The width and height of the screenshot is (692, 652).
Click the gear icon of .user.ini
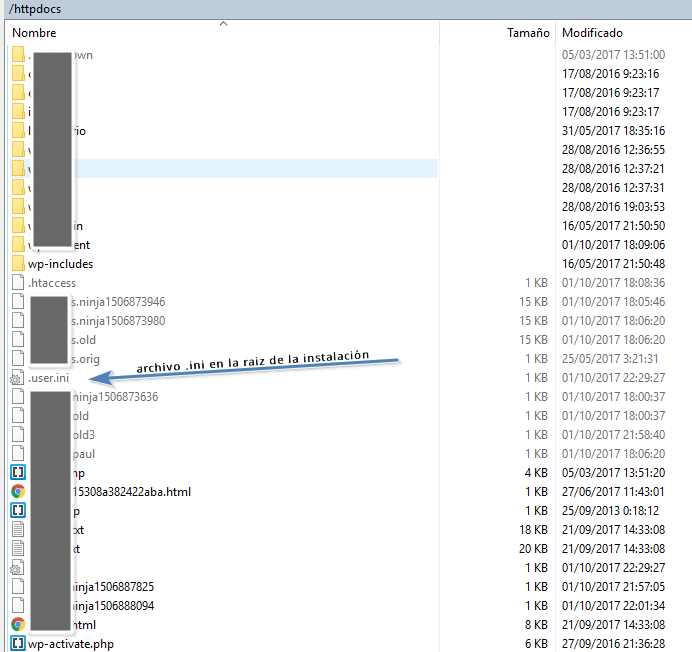click(17, 378)
